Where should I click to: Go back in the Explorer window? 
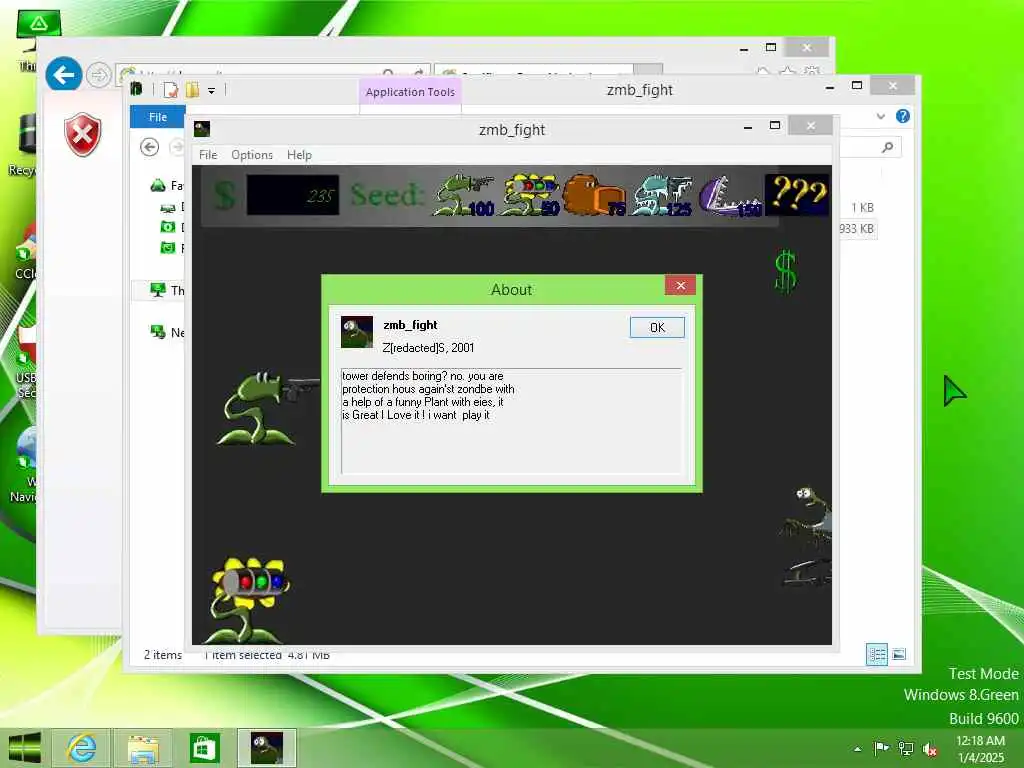click(x=150, y=148)
